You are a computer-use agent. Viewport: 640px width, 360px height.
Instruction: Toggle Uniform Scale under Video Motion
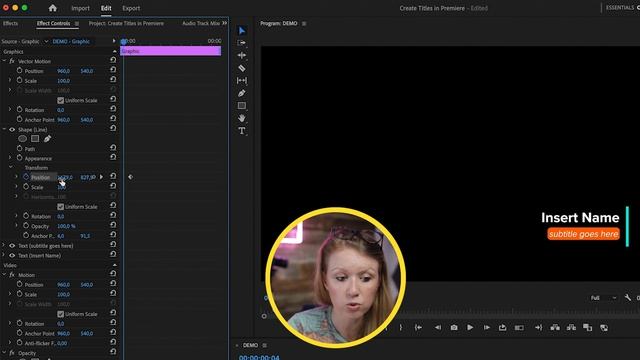60,314
